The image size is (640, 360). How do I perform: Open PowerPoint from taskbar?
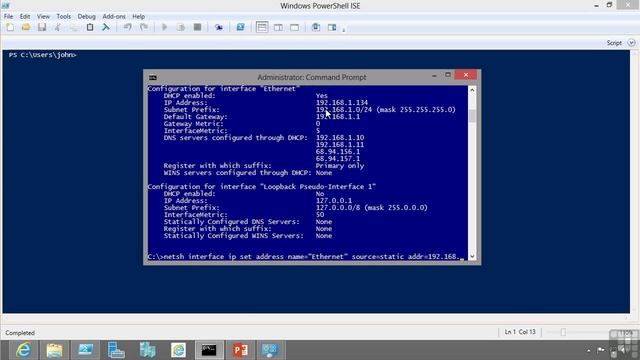pos(240,350)
